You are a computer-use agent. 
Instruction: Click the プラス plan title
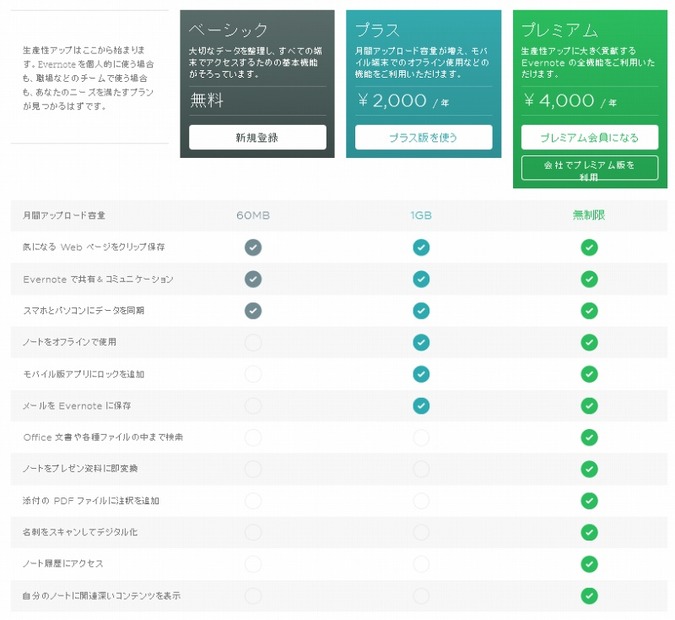(378, 30)
